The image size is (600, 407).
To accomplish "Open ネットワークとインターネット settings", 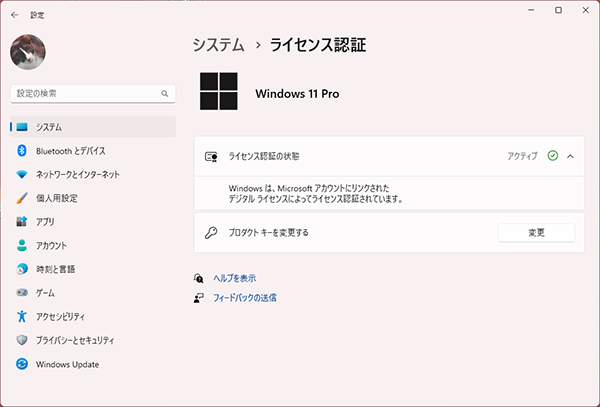I will click(93, 174).
